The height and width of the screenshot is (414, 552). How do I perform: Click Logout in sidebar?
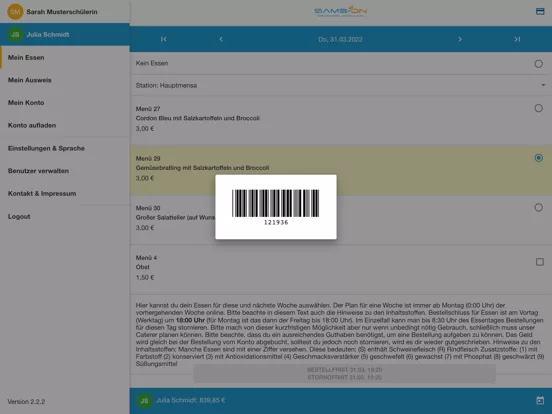point(65,216)
